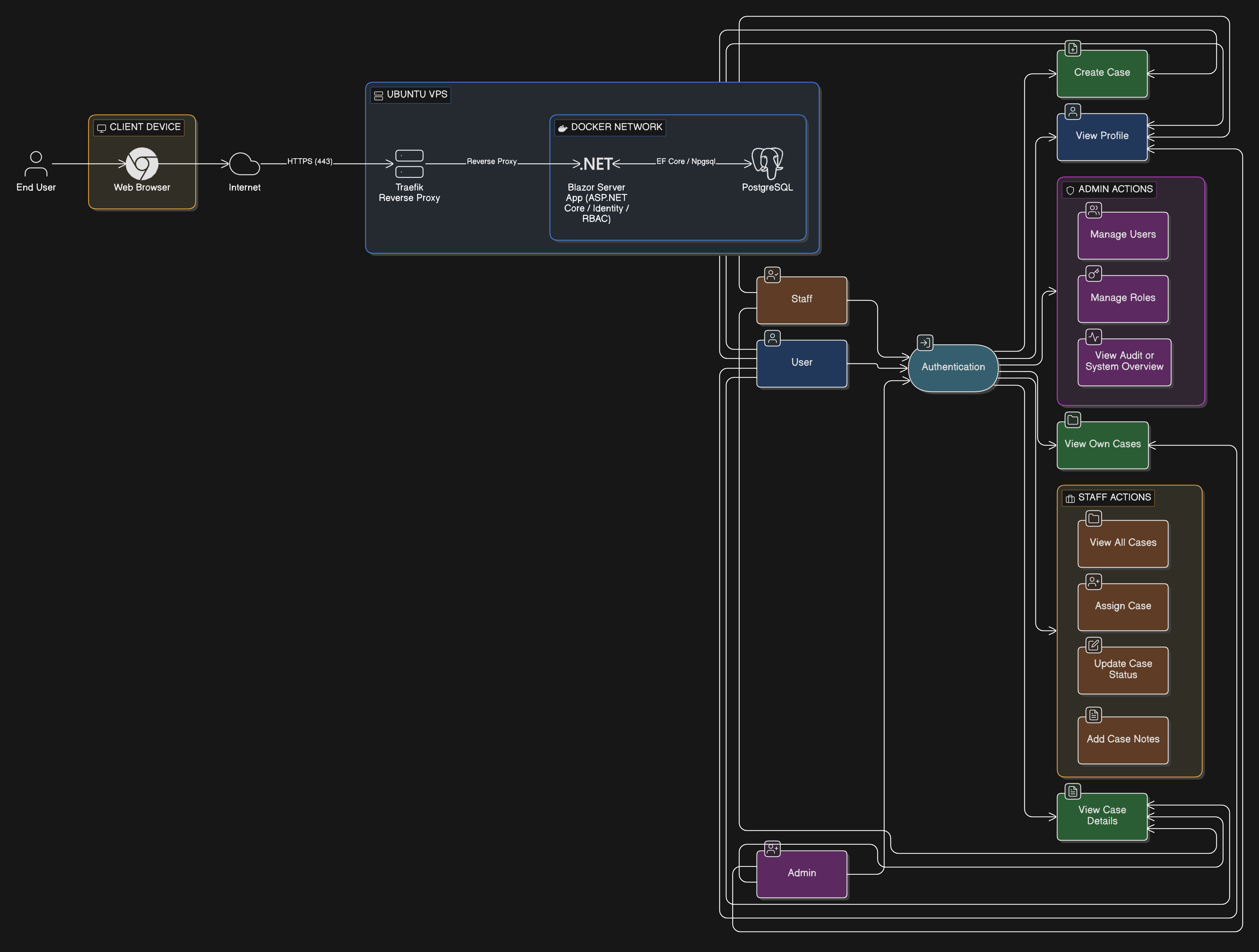The image size is (1259, 952).
Task: Click the Reverse Proxy edge label
Action: coord(492,162)
